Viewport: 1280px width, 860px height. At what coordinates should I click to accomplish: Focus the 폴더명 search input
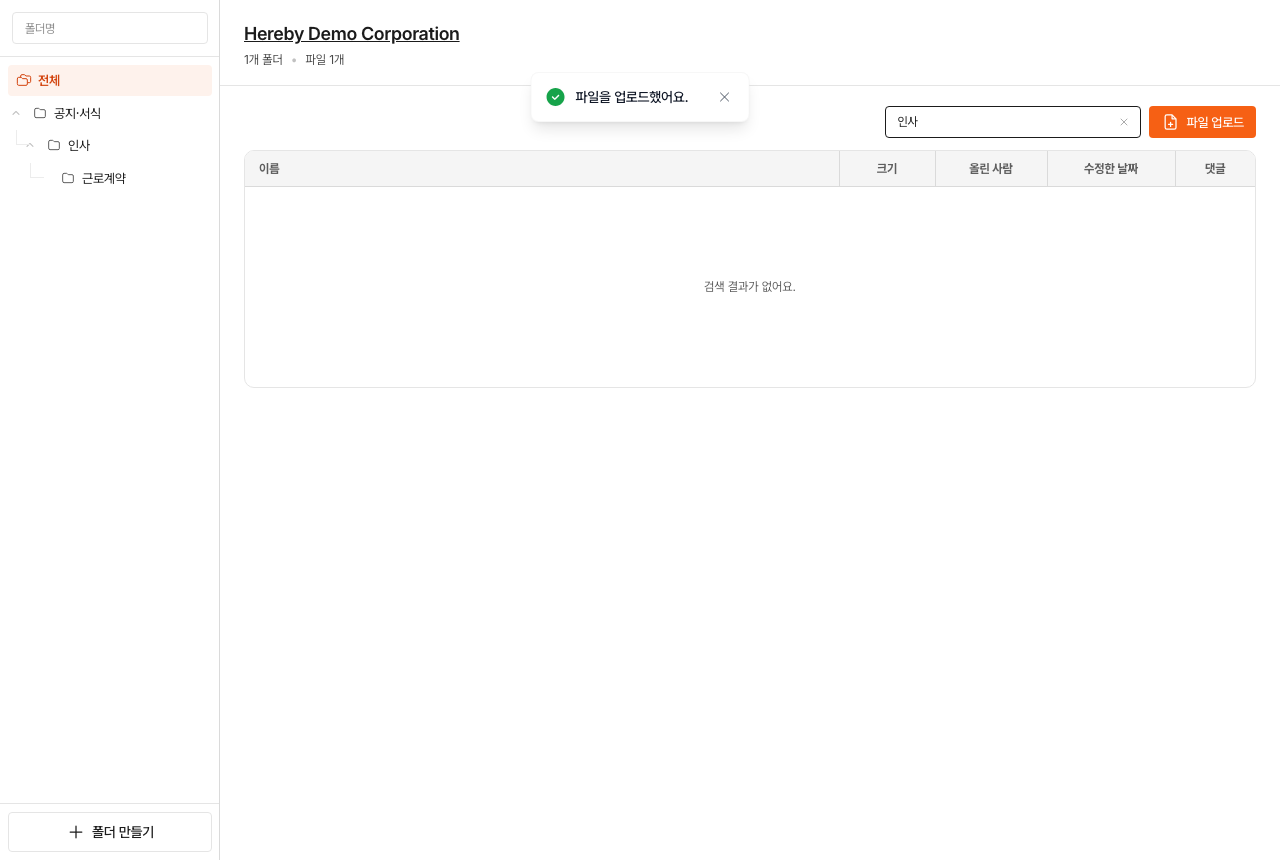pos(110,28)
